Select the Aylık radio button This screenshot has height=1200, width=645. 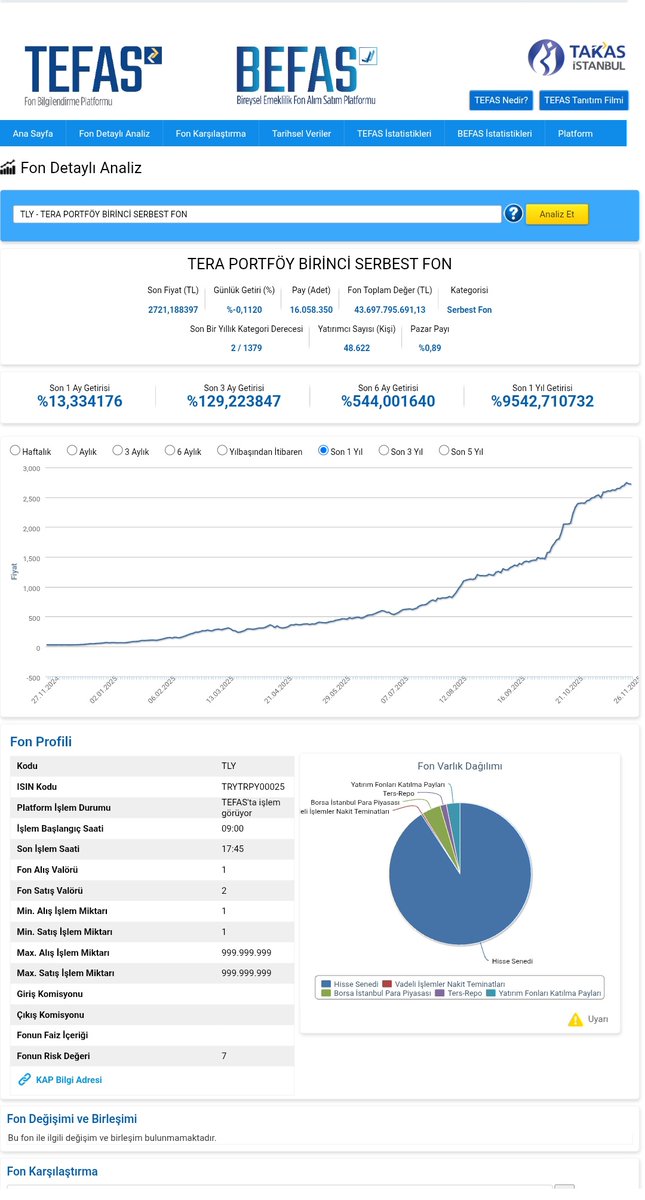(x=72, y=451)
